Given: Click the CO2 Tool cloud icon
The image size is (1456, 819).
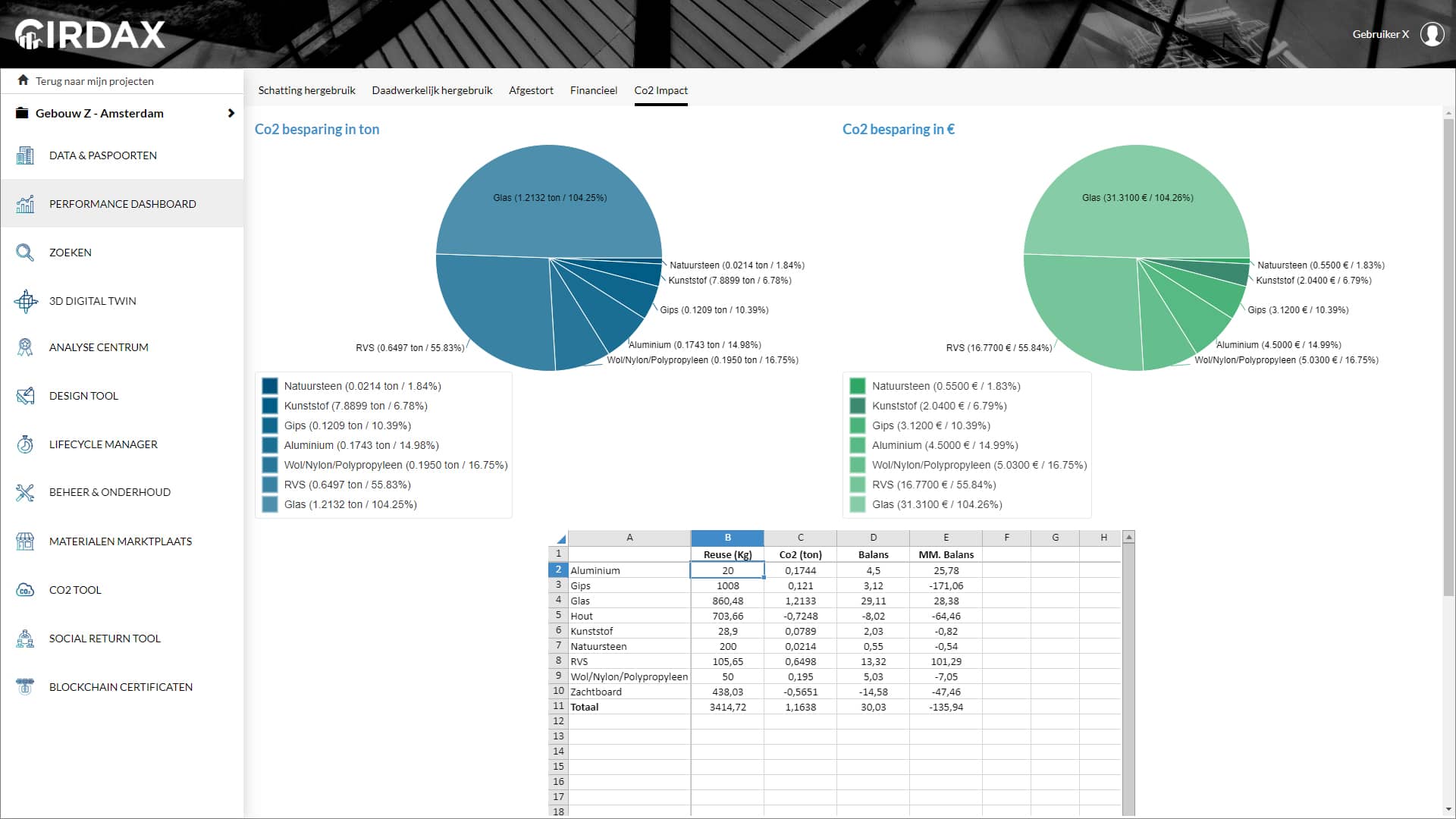Looking at the screenshot, I should pos(25,590).
